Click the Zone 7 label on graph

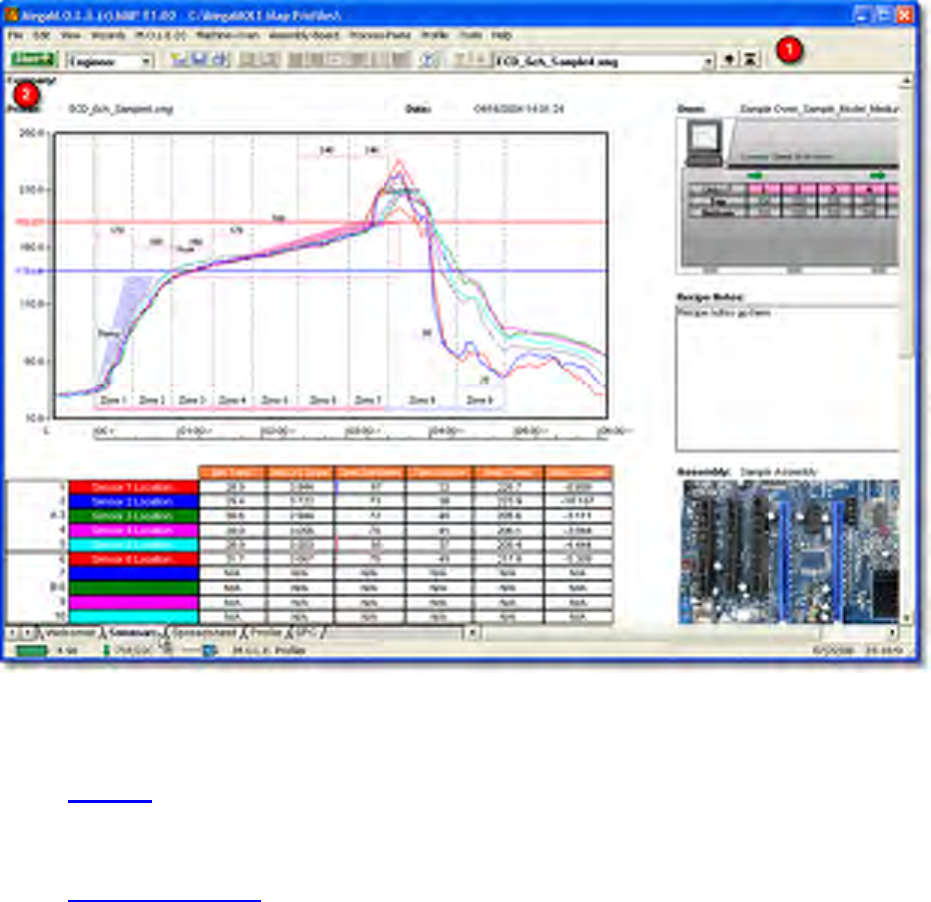click(x=368, y=400)
